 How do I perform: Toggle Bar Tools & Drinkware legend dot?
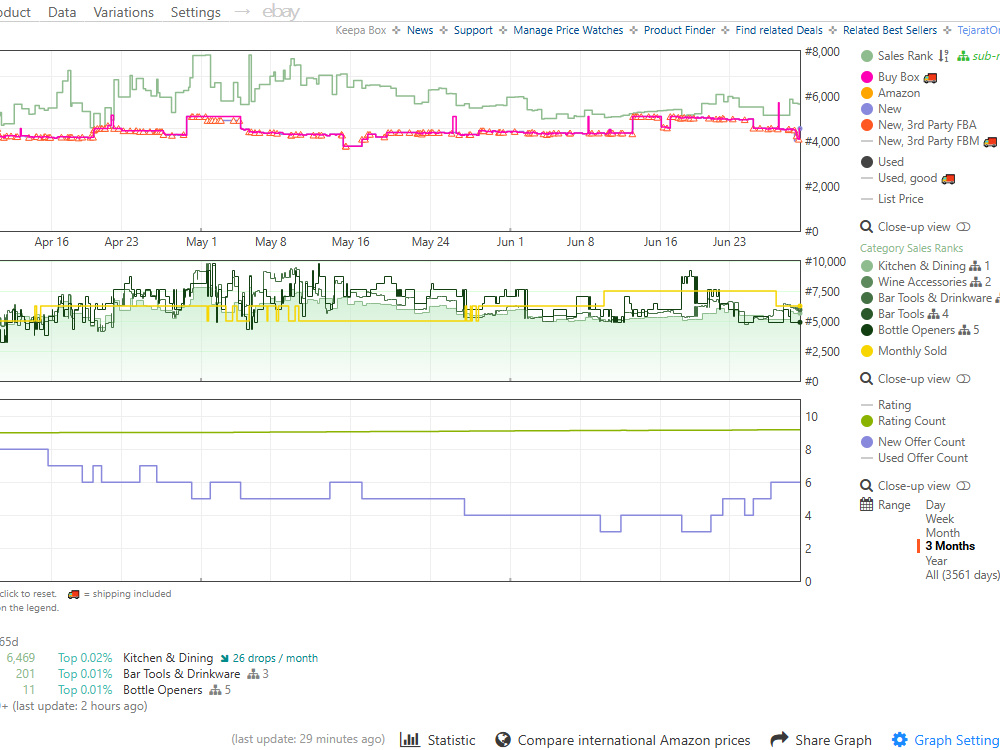tap(867, 298)
